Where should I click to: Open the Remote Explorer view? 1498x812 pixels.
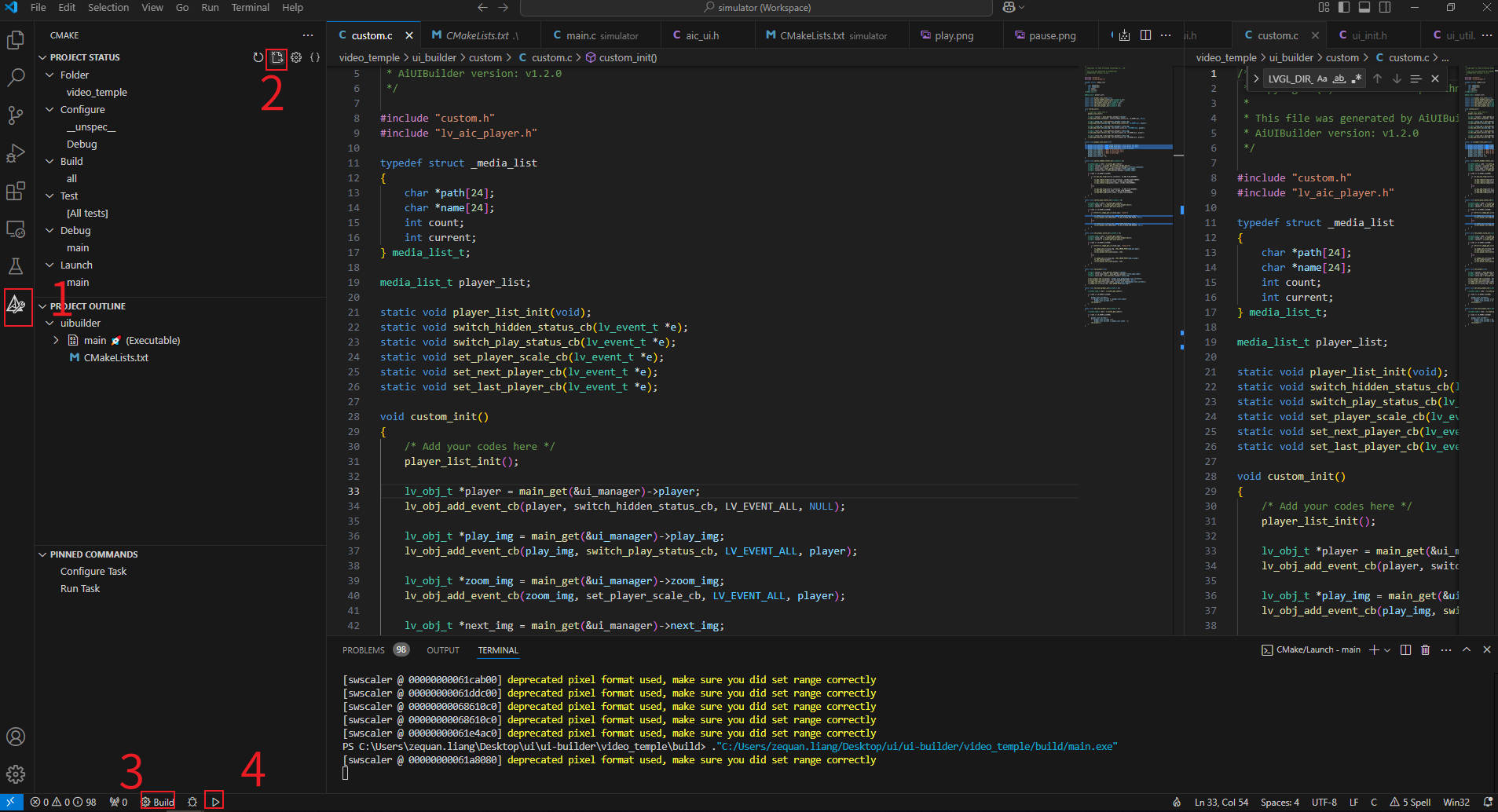[x=16, y=229]
